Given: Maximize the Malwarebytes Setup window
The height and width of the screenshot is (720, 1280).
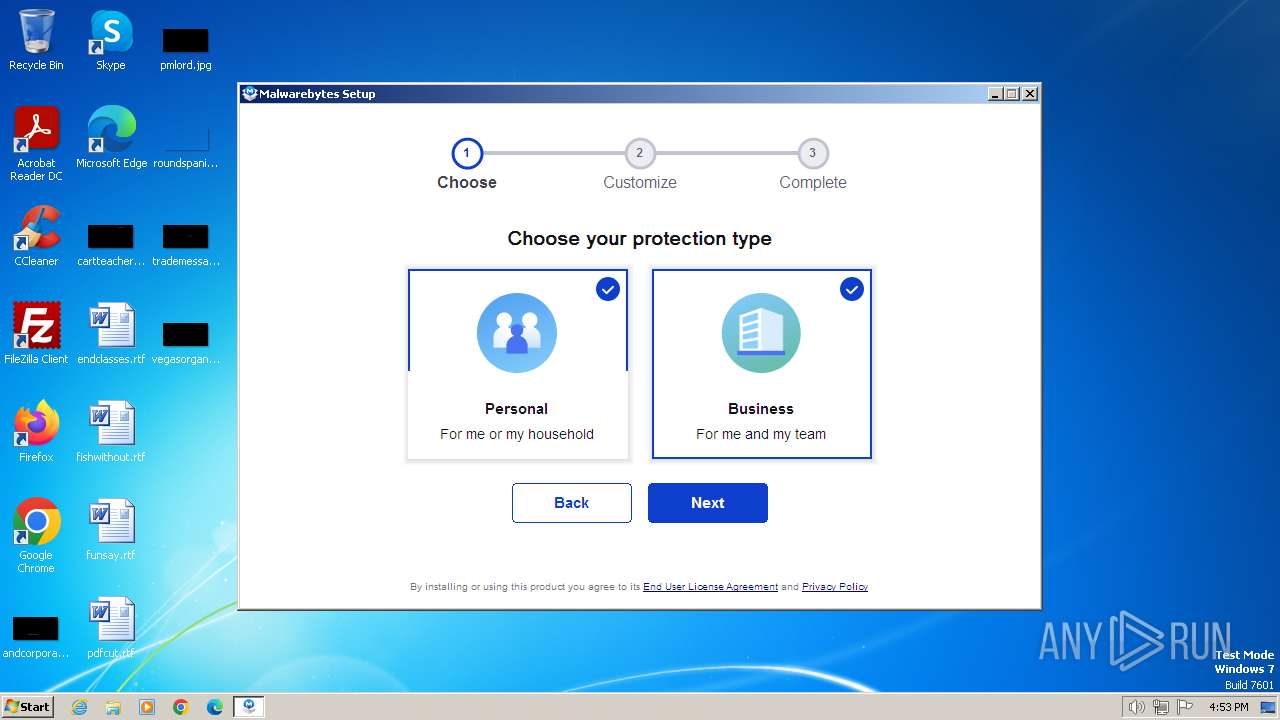Looking at the screenshot, I should (1012, 94).
